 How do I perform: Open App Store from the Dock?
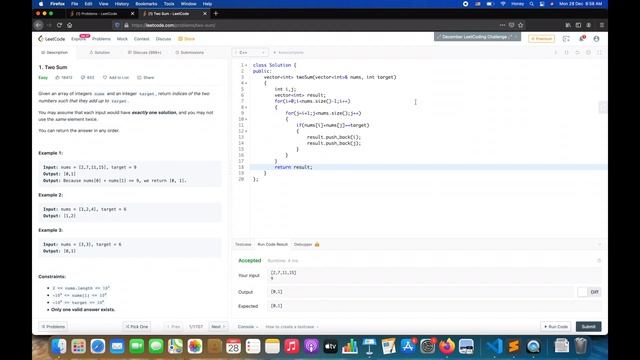(408, 346)
